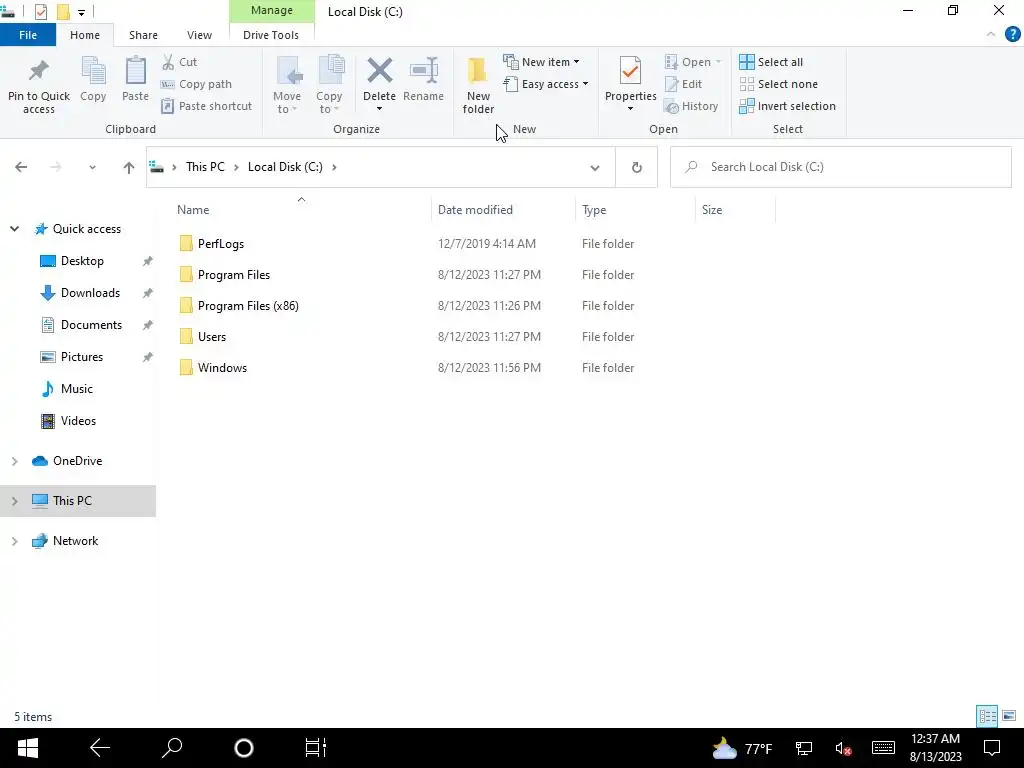Open Windows Start menu
1024x768 pixels.
pos(27,748)
